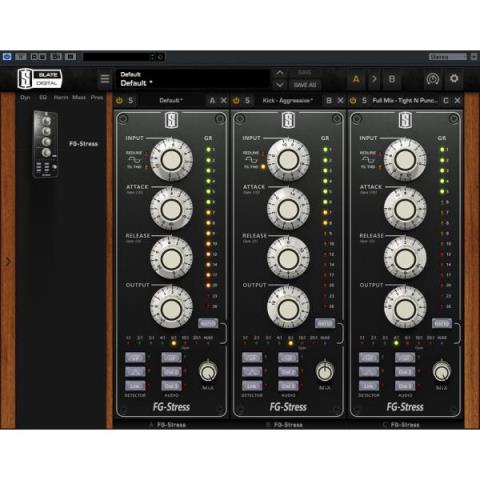480x480 pixels.
Task: Click the blue bypass icon in host toolbar
Action: tap(7, 57)
